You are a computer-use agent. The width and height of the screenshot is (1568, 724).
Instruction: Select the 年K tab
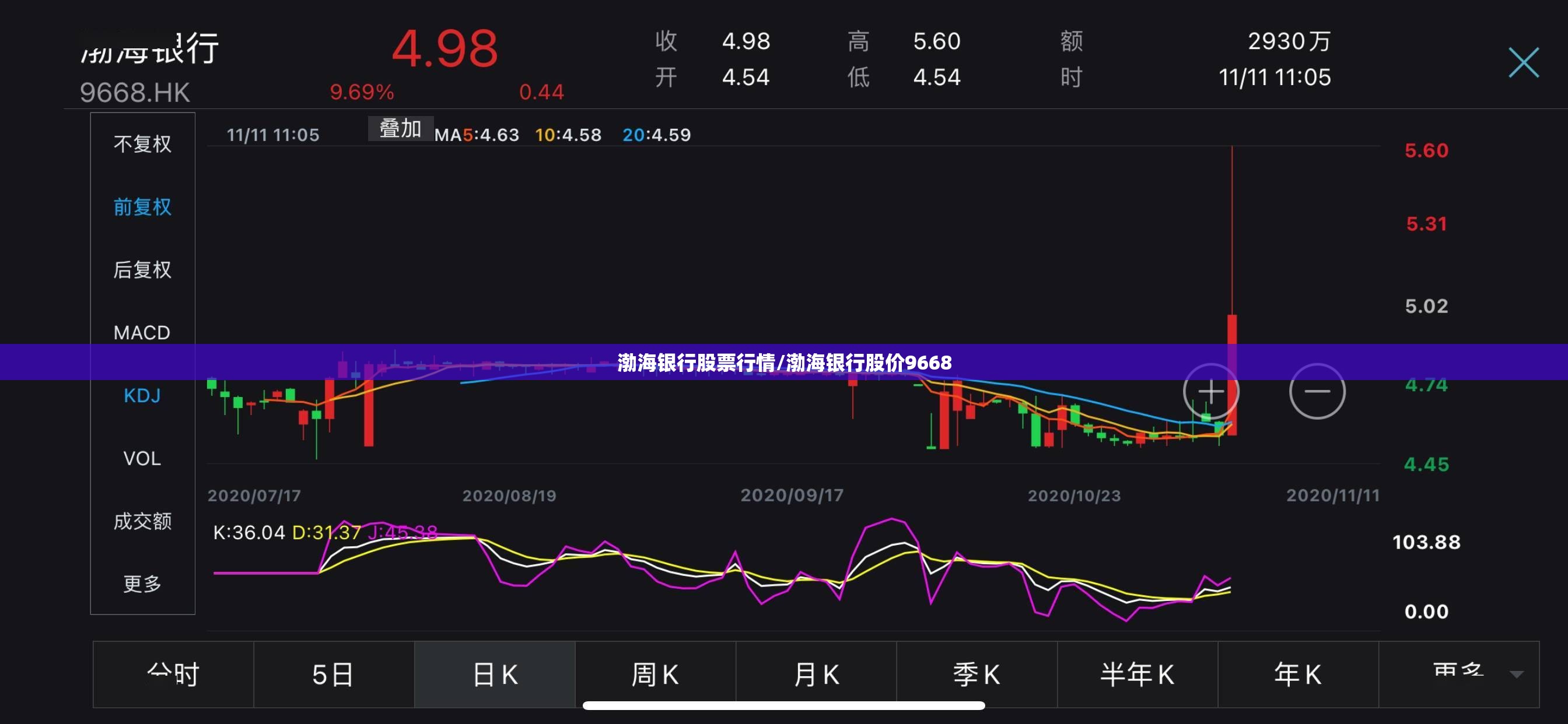(x=1298, y=674)
